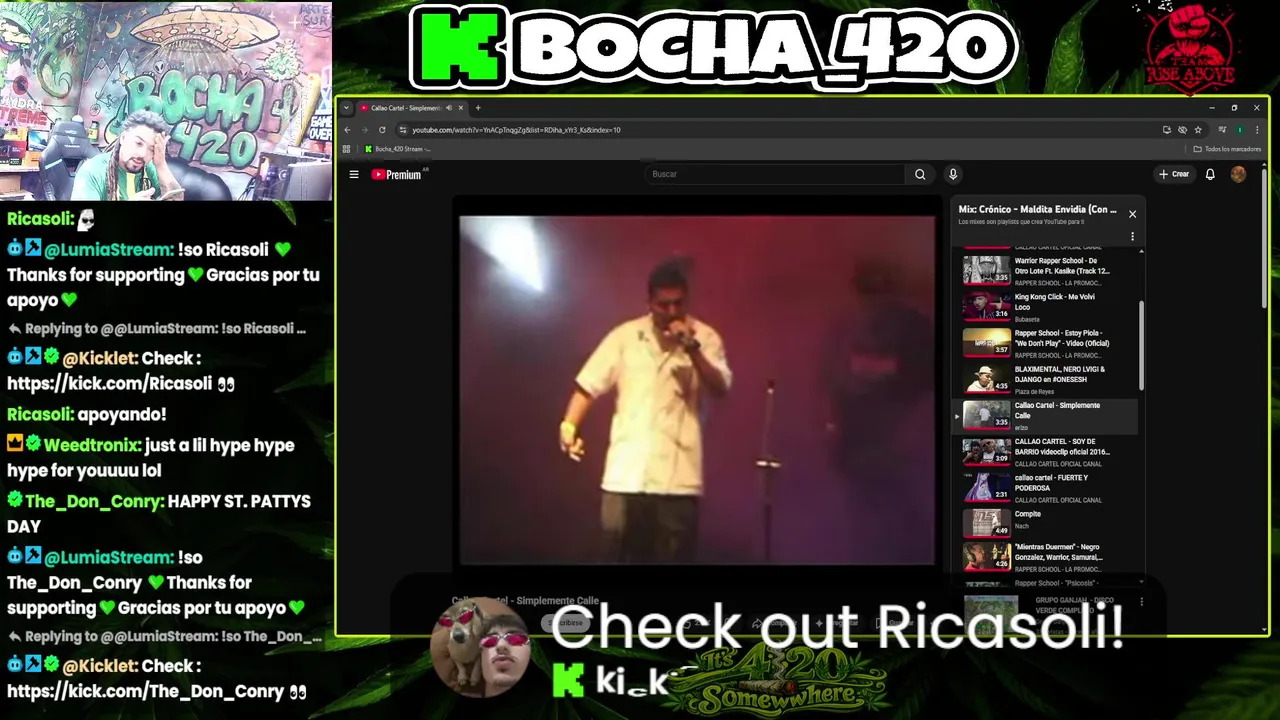Viewport: 1280px width, 720px height.
Task: View site information icon beside the URL
Action: pos(403,130)
